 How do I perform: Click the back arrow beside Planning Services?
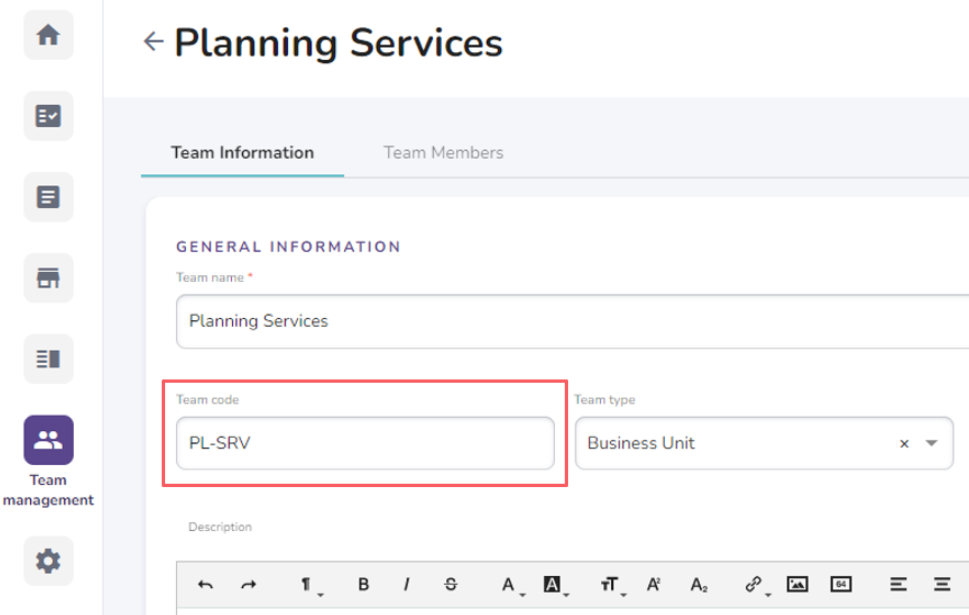coord(153,41)
